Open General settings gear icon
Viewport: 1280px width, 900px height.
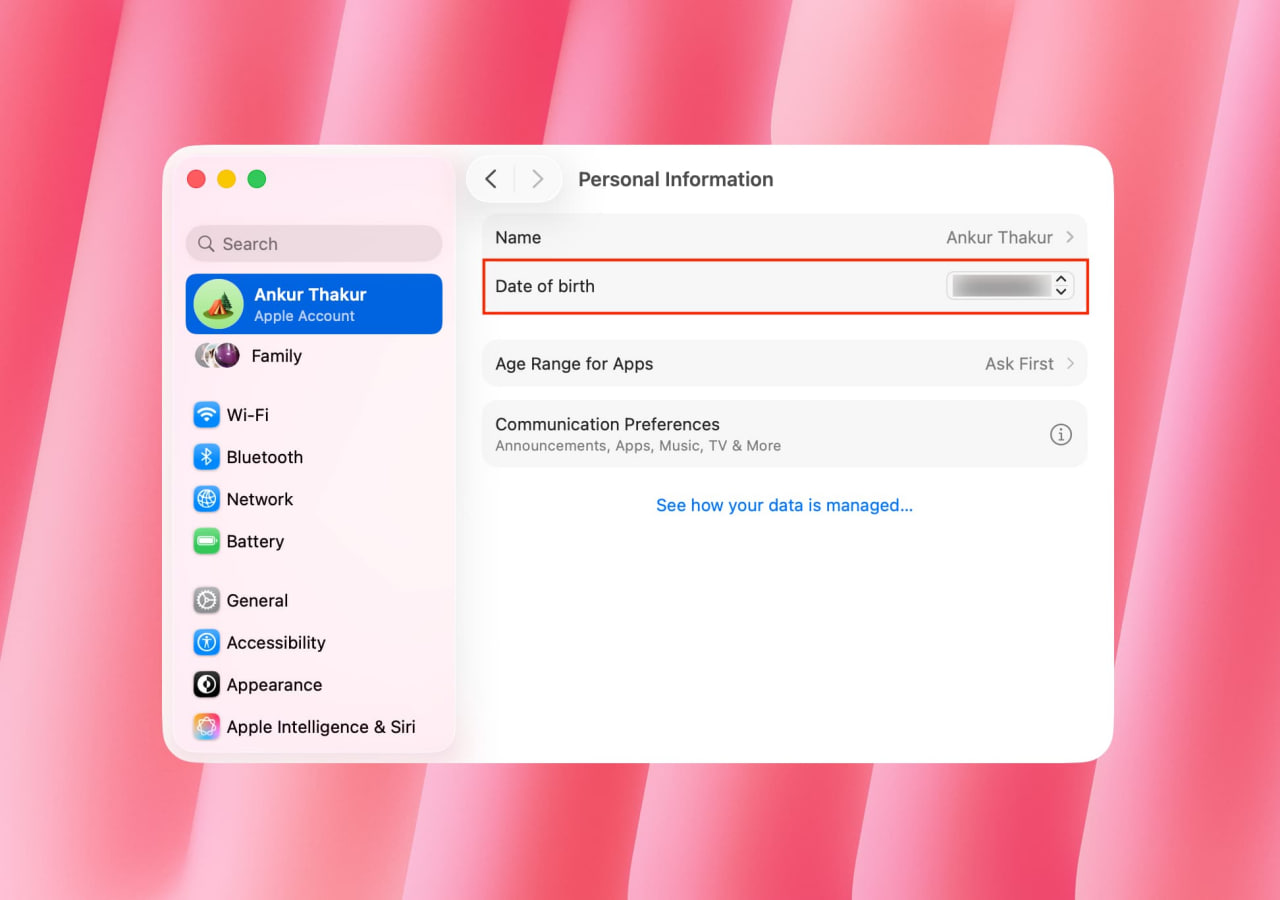[x=206, y=600]
